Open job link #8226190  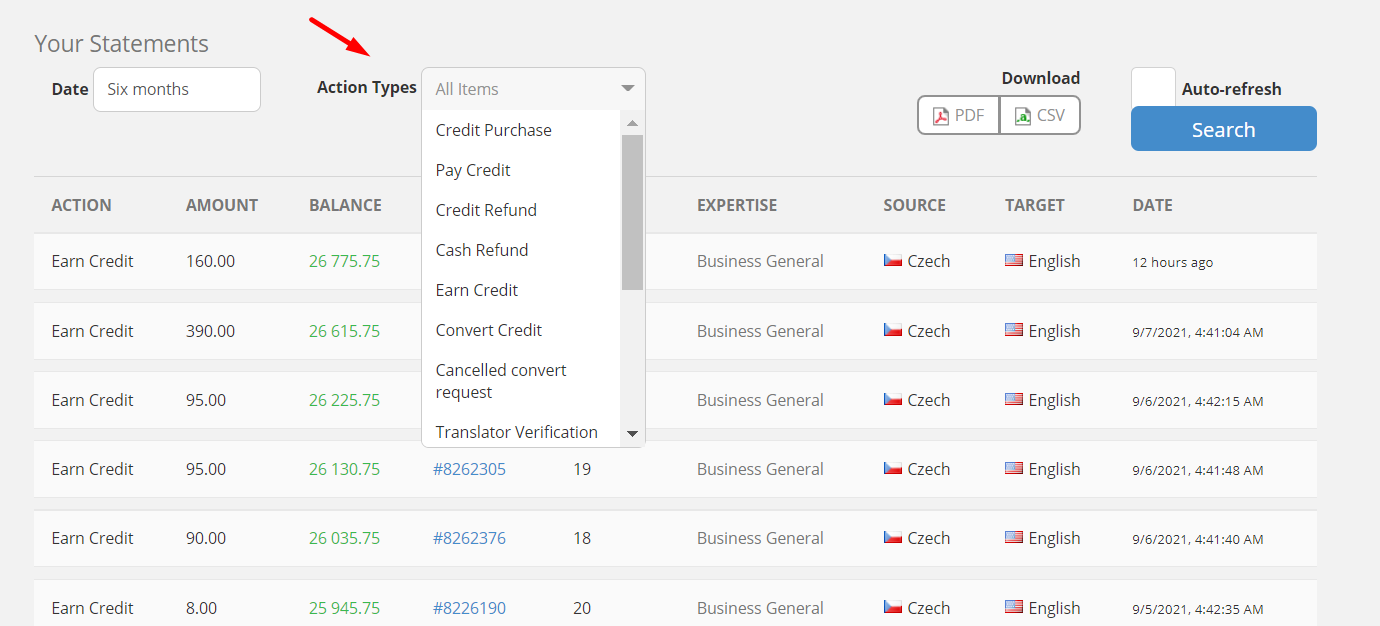[469, 608]
